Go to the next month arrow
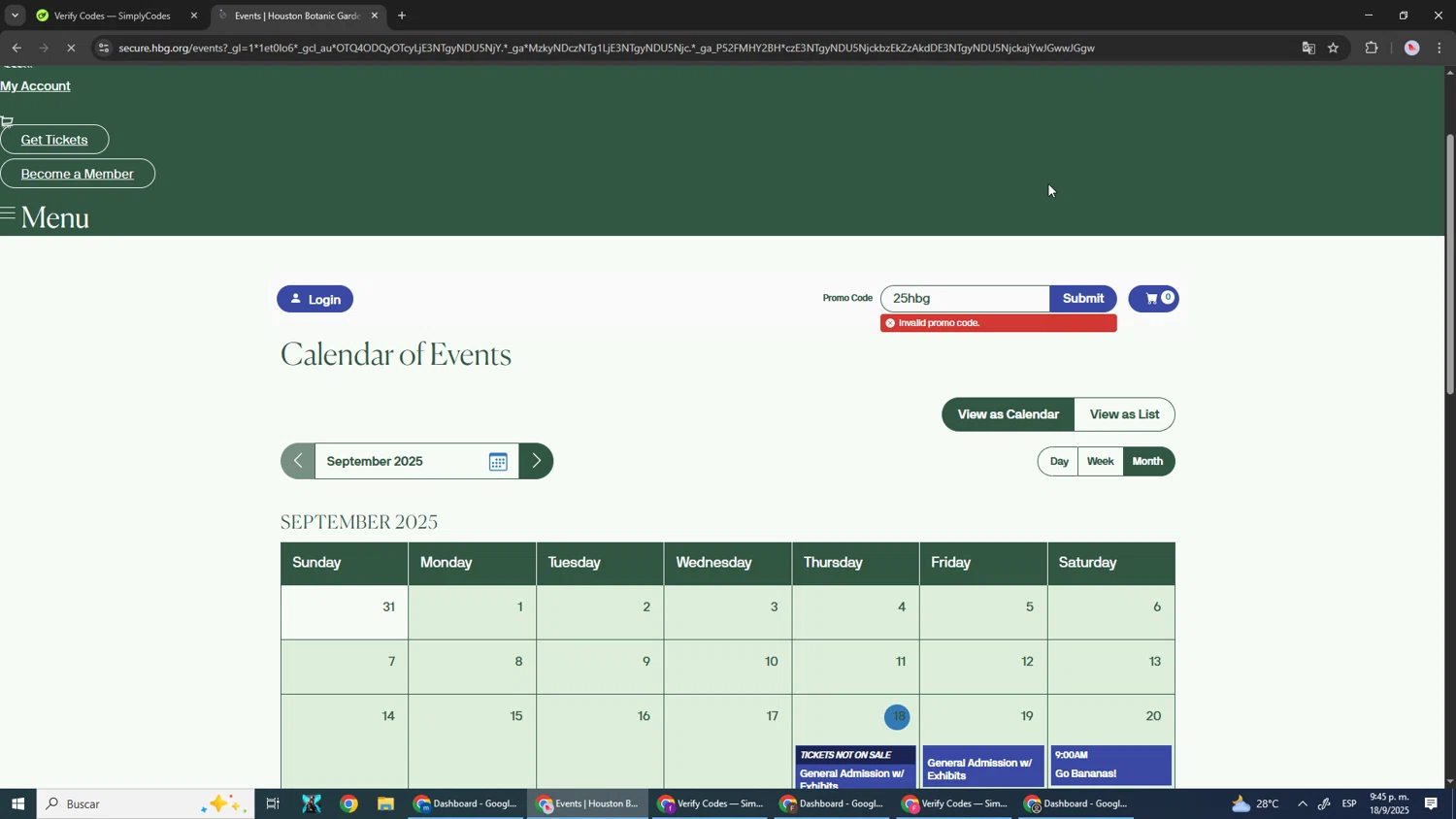This screenshot has width=1456, height=819. pyautogui.click(x=536, y=461)
